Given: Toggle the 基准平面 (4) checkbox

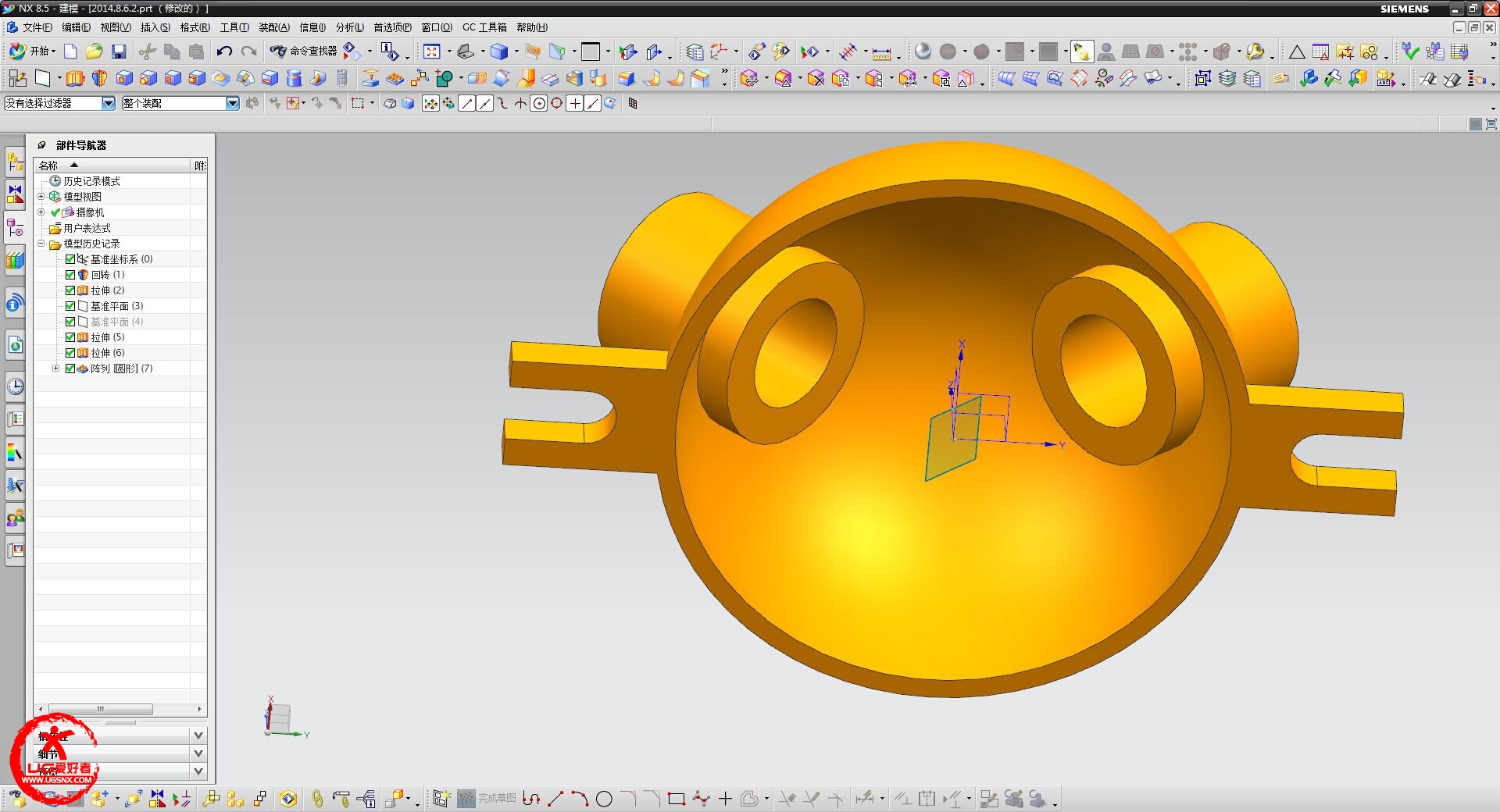Looking at the screenshot, I should pyautogui.click(x=70, y=322).
